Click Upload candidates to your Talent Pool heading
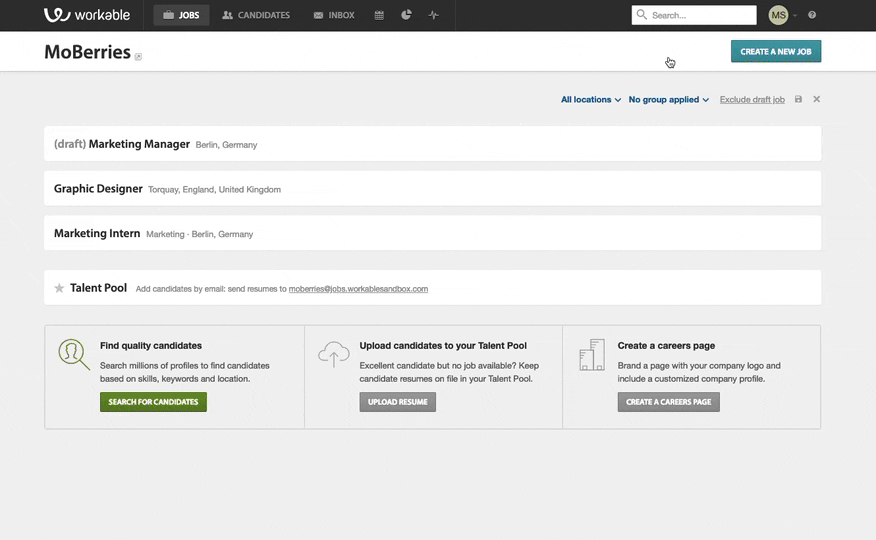 443,346
